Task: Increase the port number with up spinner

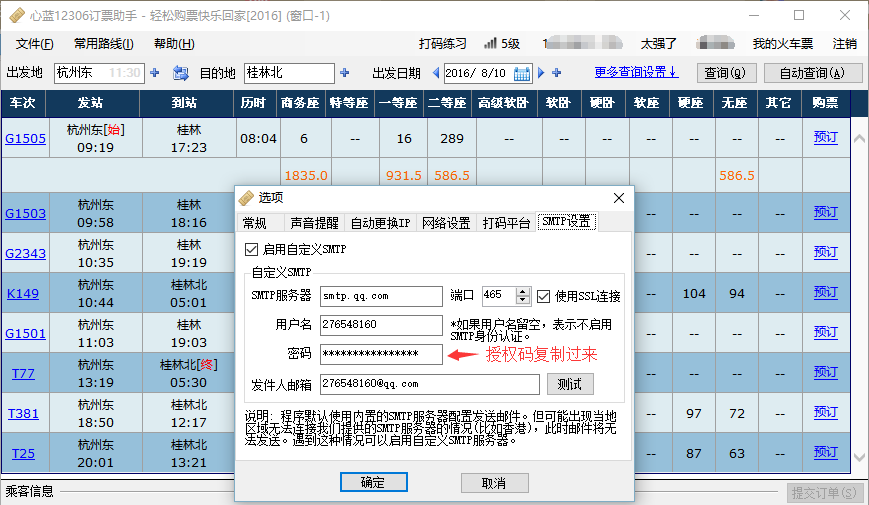Action: point(522,292)
